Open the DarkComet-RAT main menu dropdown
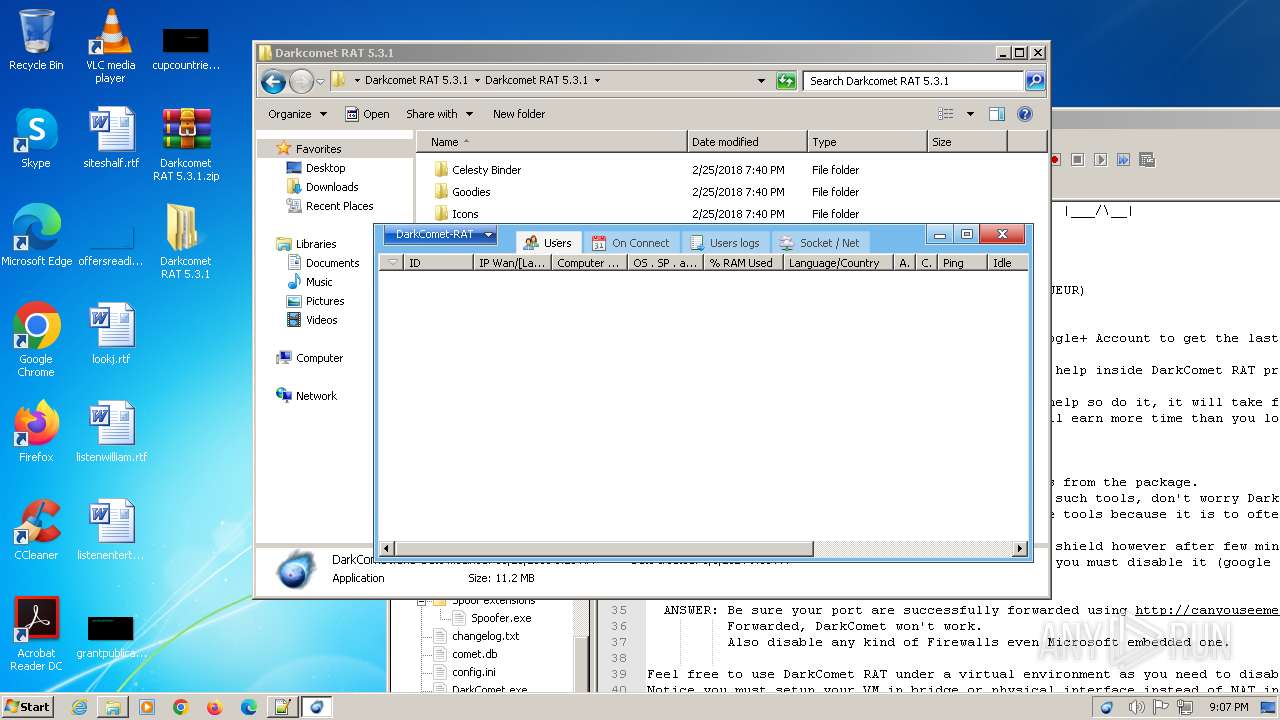 point(440,235)
